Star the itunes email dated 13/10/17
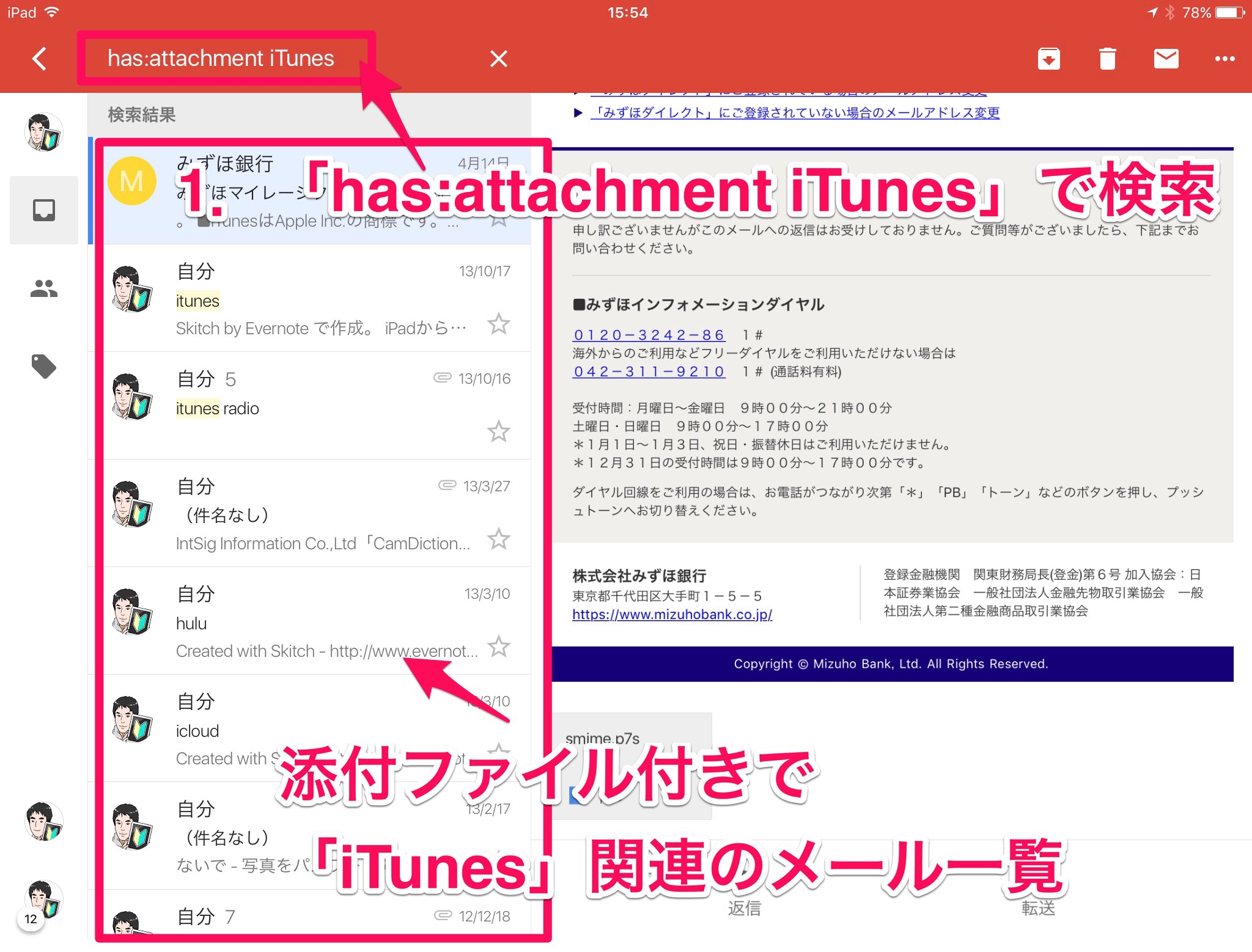This screenshot has height=952, width=1252. click(498, 324)
